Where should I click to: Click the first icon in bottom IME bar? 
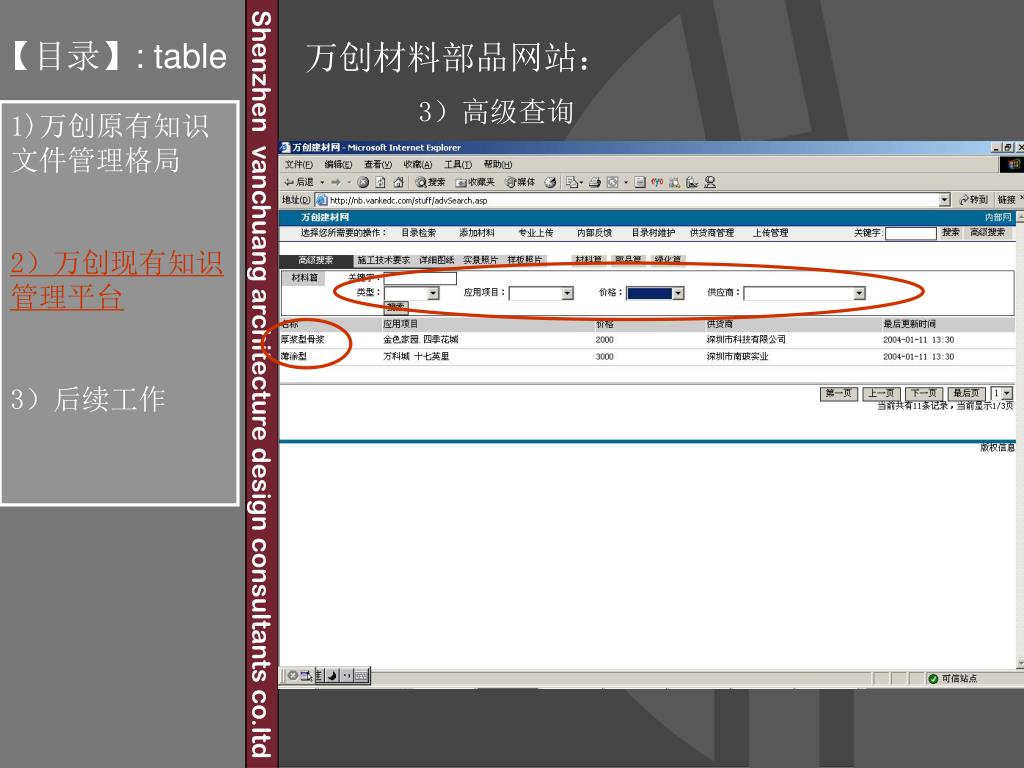tap(293, 675)
